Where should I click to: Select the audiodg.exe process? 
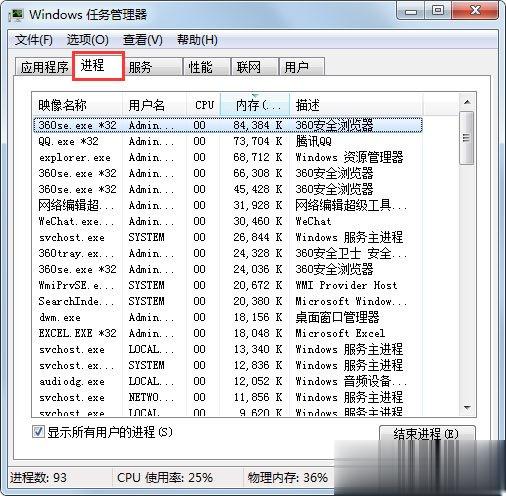(x=228, y=381)
